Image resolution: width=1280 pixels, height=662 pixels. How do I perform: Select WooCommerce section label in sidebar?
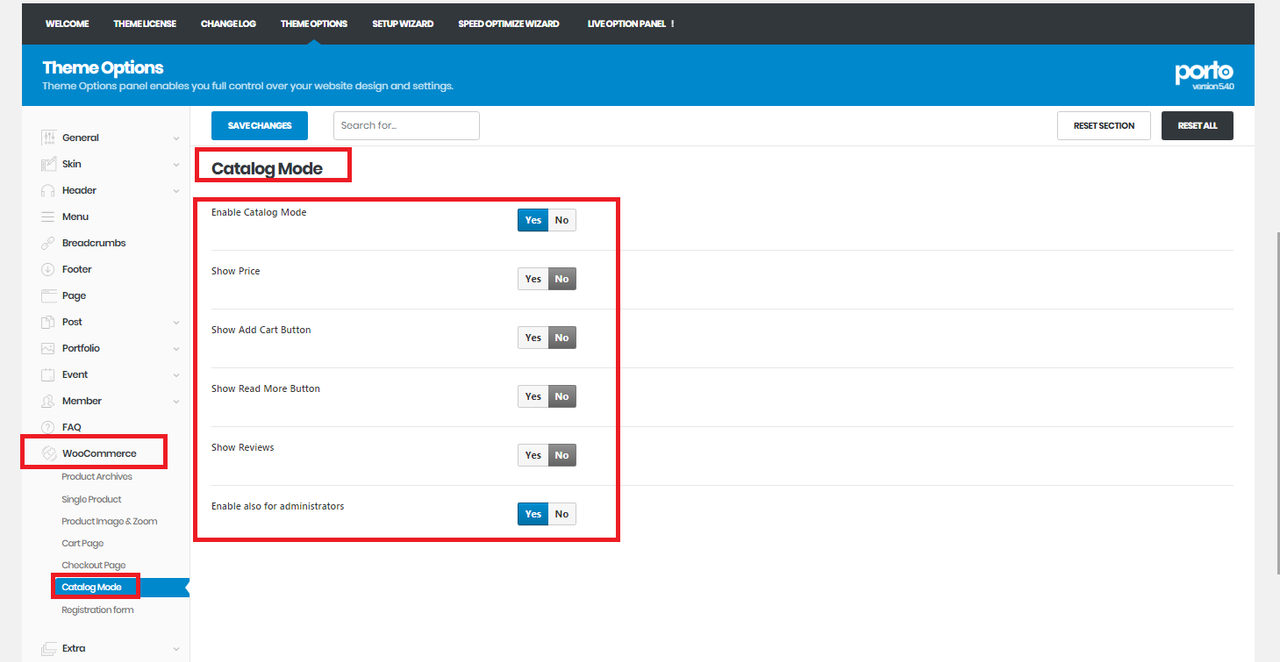click(99, 454)
